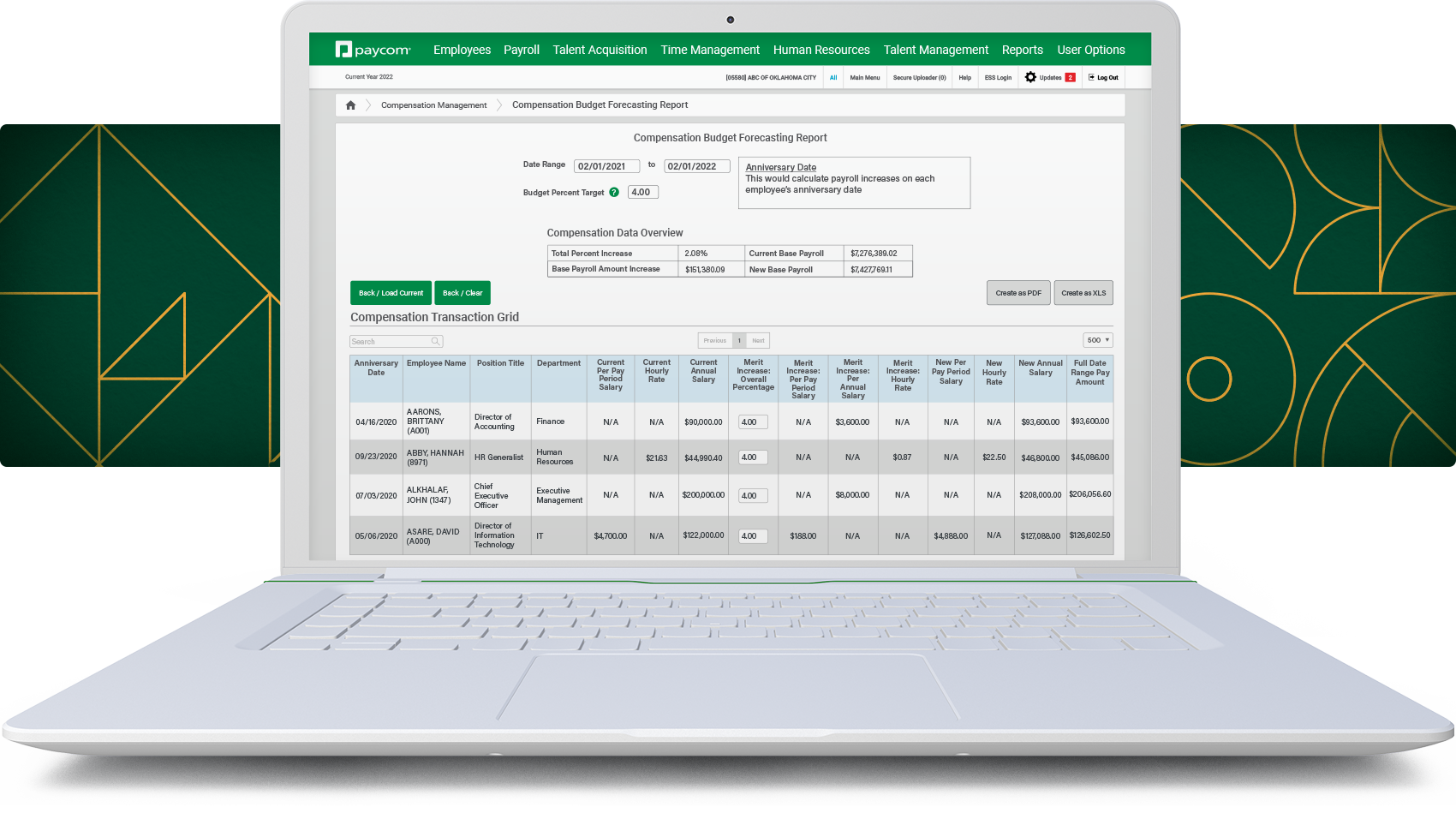Viewport: 1456px width, 819px height.
Task: Click the settings gear icon beside Updates
Action: click(1030, 77)
